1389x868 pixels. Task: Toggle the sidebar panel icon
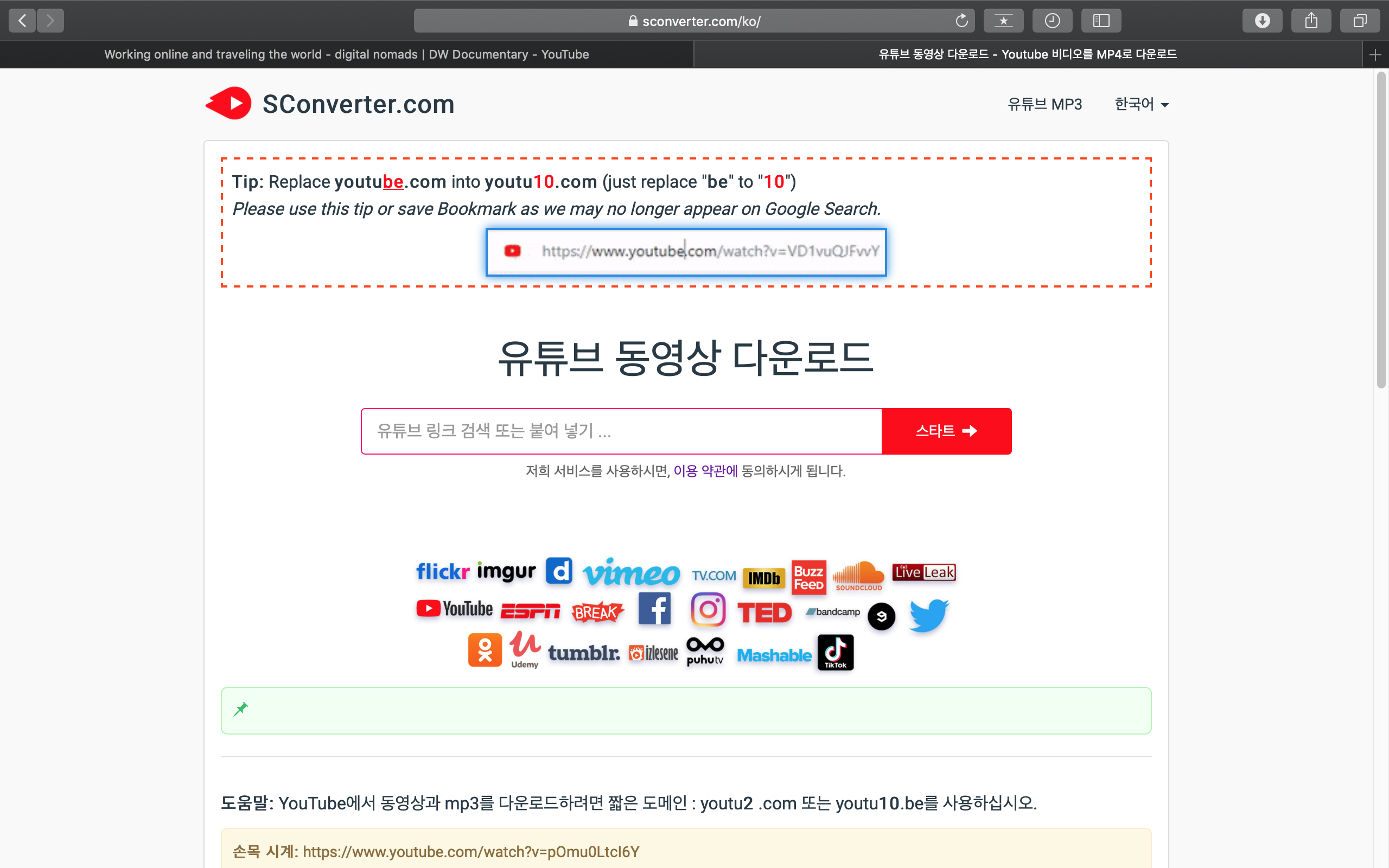pyautogui.click(x=1100, y=21)
